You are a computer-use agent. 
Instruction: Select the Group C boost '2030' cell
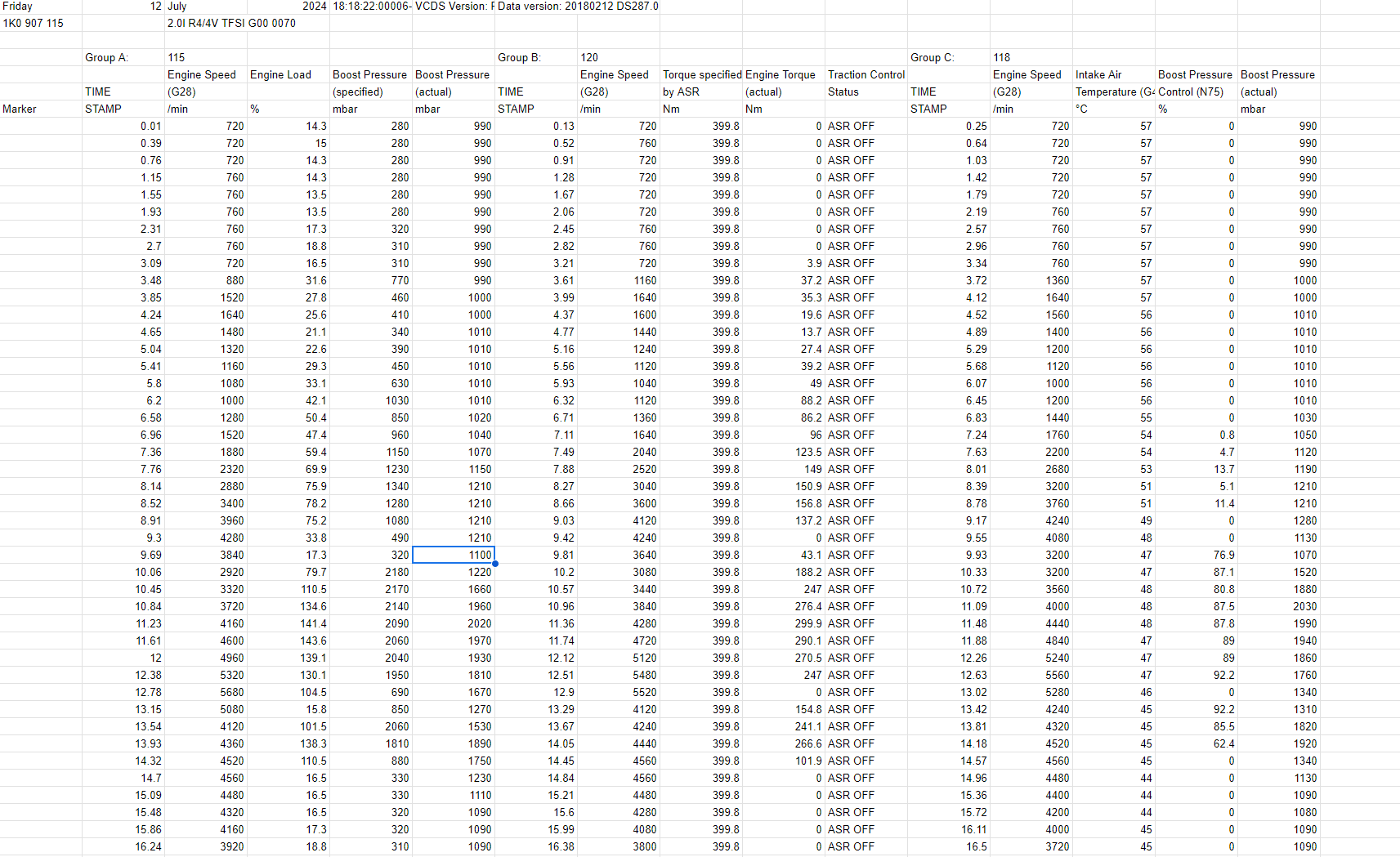tap(1279, 606)
